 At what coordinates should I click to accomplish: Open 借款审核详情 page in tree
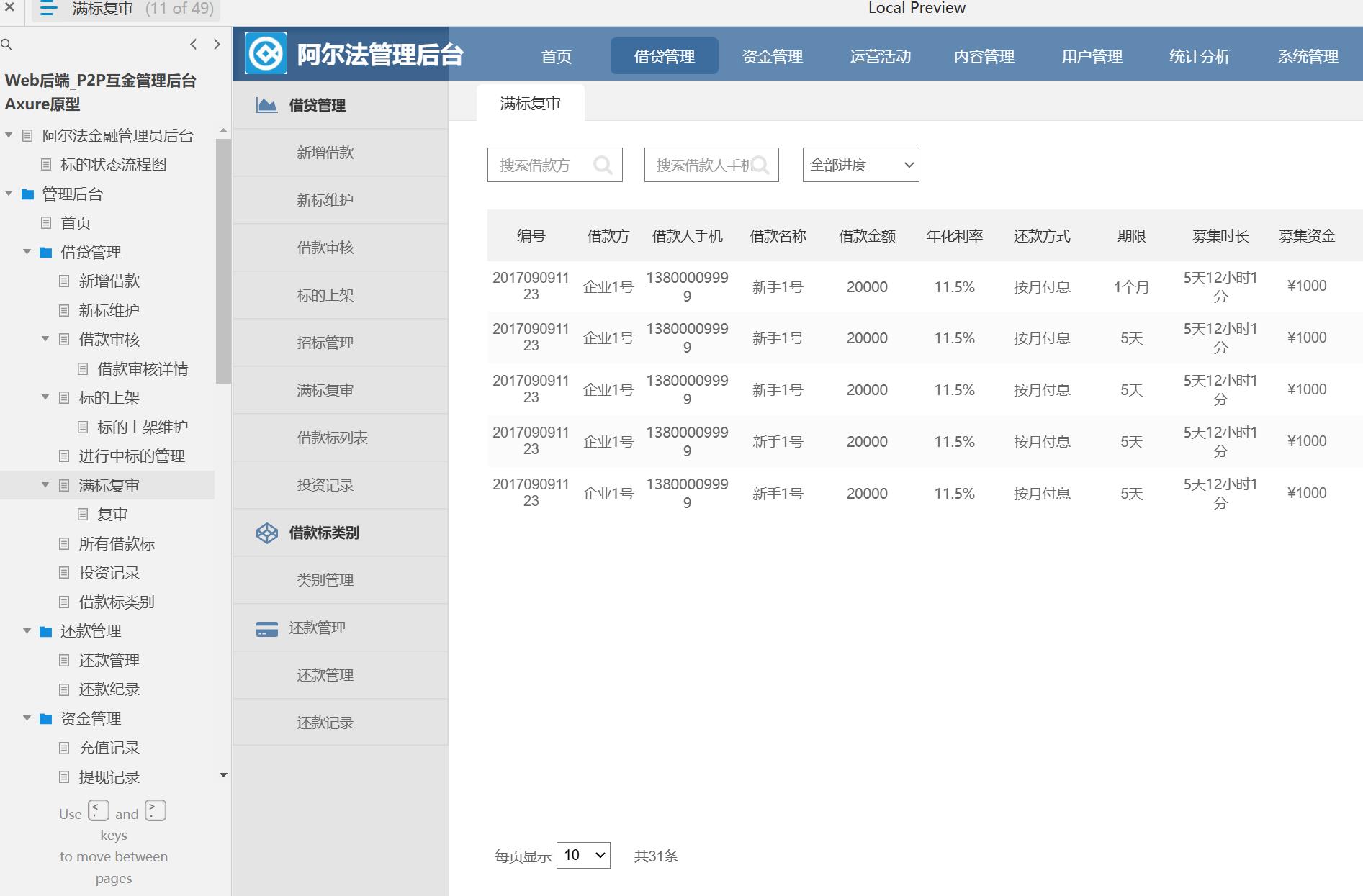[143, 369]
